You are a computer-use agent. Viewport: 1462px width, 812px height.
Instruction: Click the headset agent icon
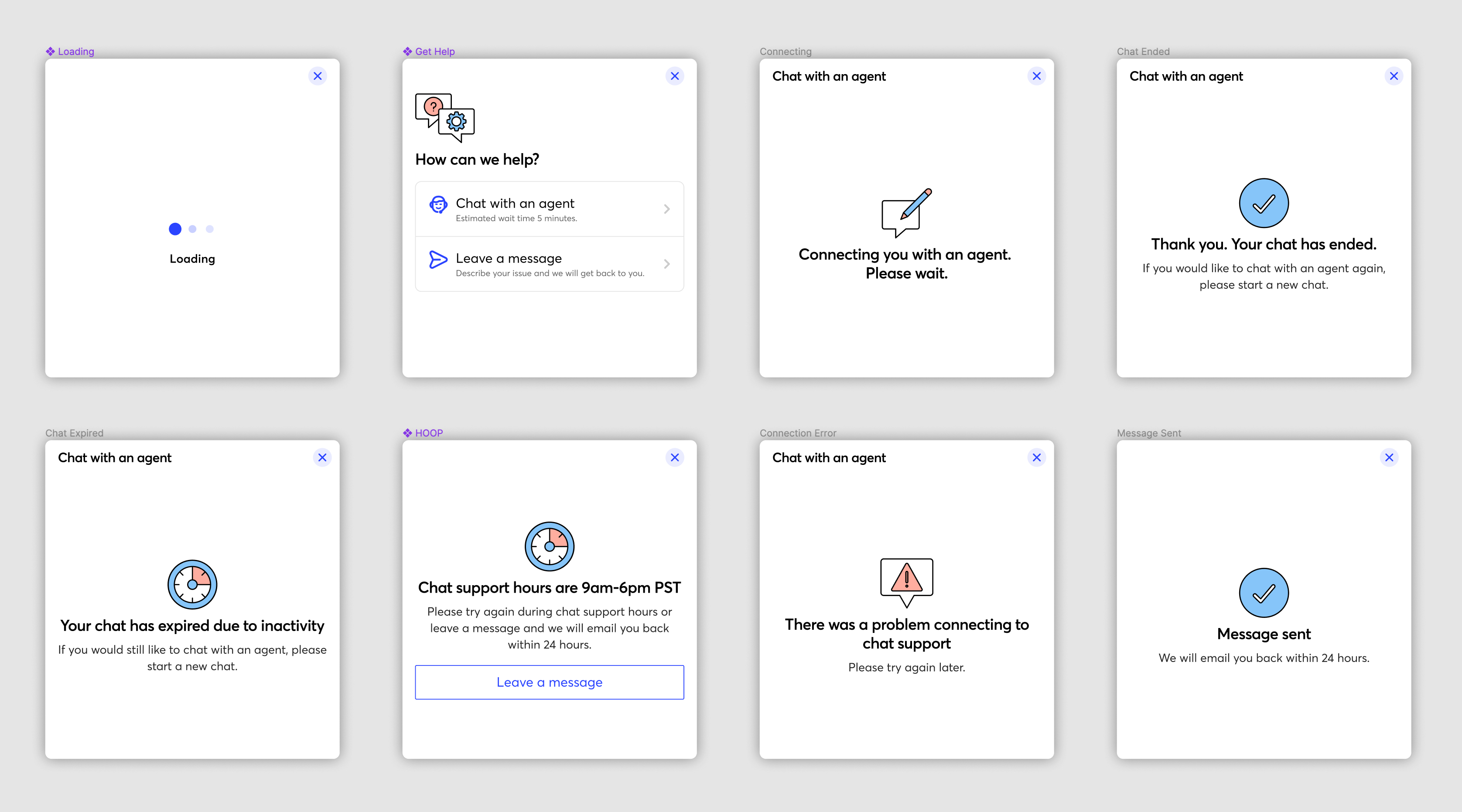[438, 204]
